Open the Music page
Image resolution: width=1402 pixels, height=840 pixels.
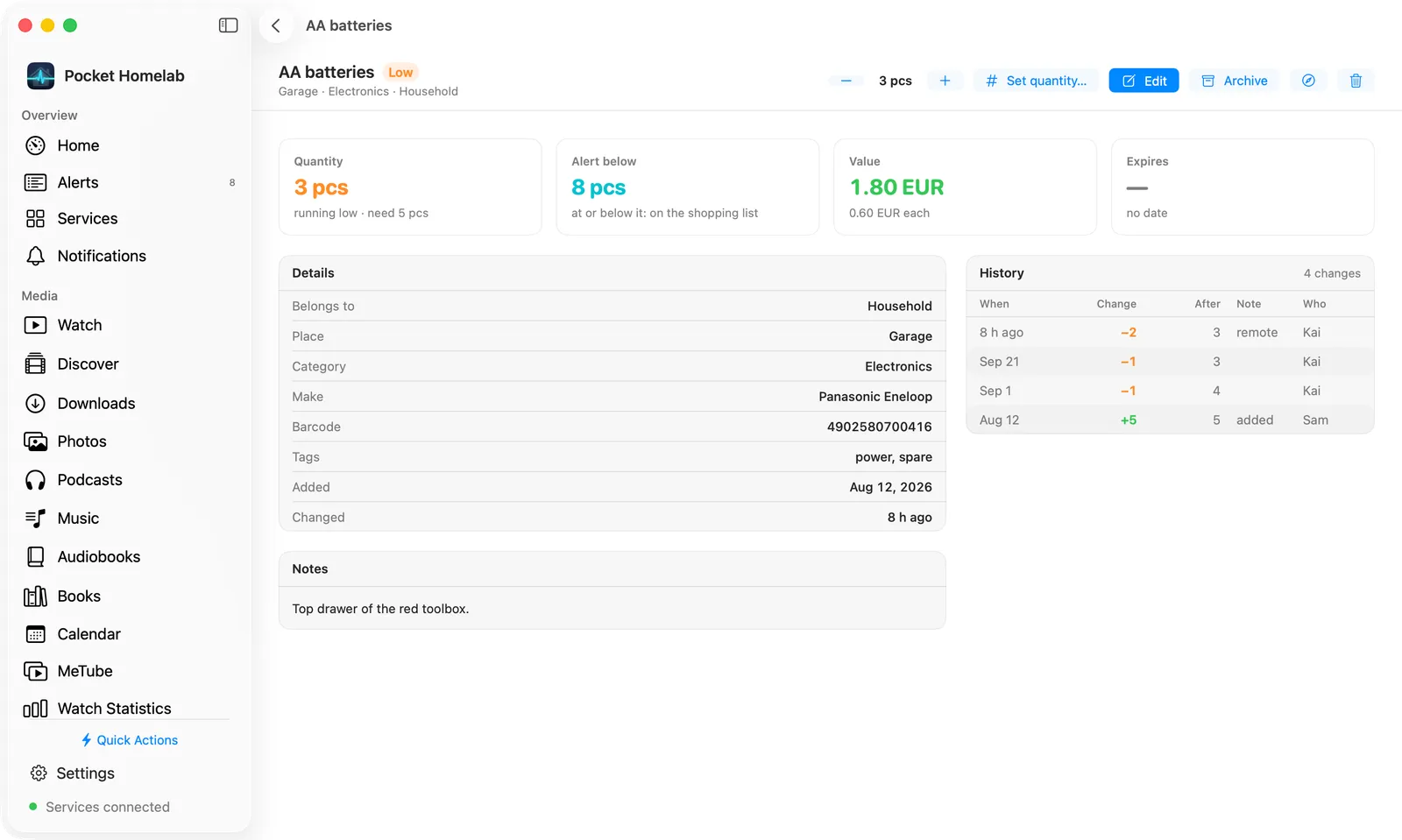click(x=128, y=519)
